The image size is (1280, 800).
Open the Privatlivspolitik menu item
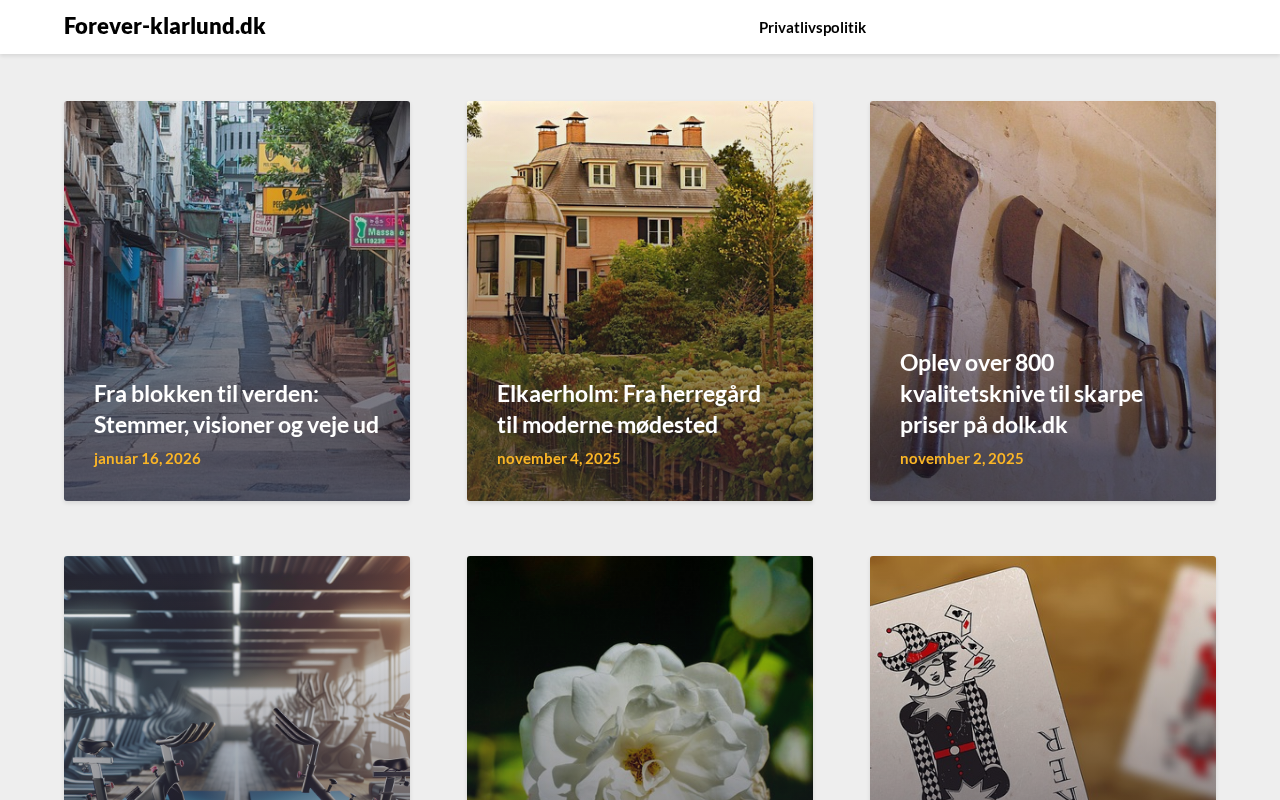pos(812,27)
